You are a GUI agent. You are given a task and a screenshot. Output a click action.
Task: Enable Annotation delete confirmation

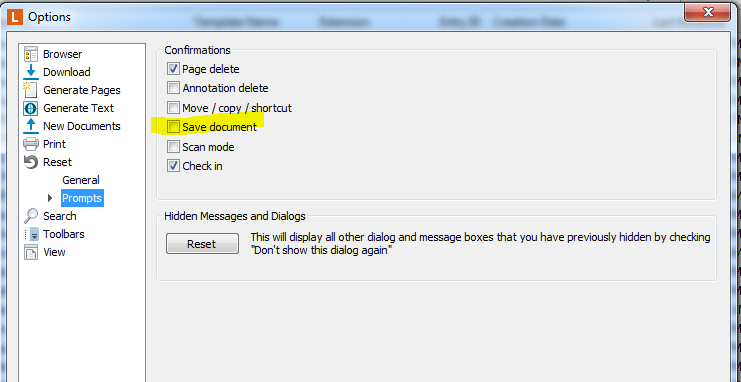pos(173,88)
